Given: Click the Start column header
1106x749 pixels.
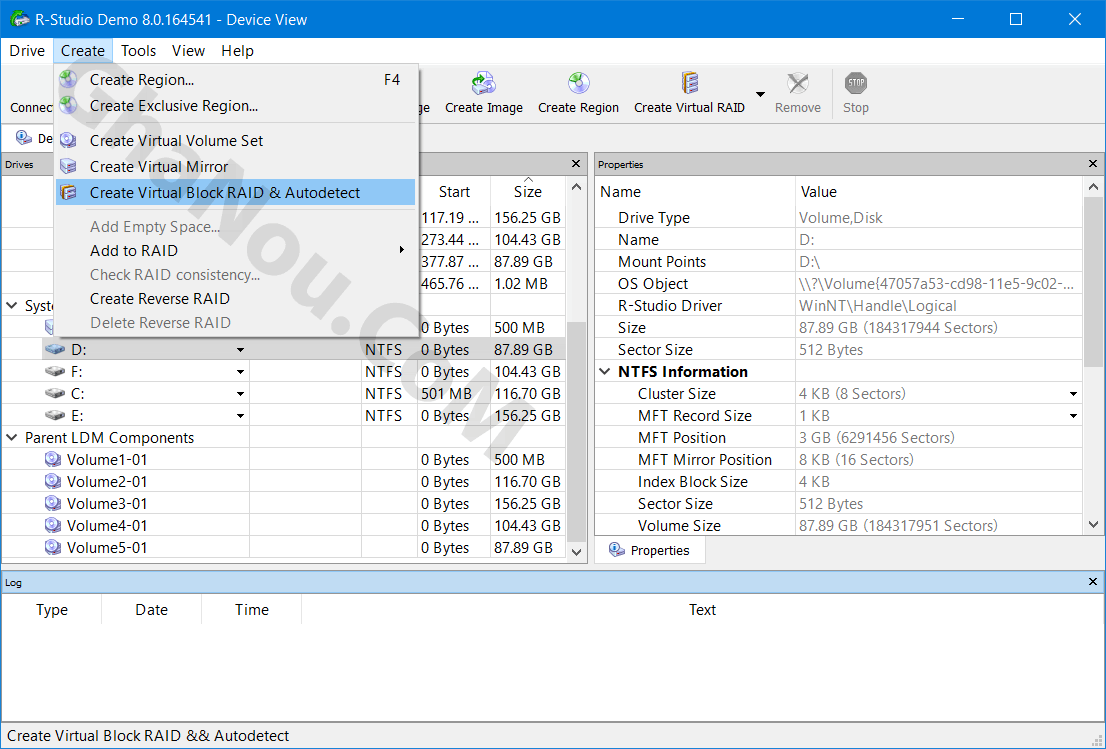Looking at the screenshot, I should 454,191.
